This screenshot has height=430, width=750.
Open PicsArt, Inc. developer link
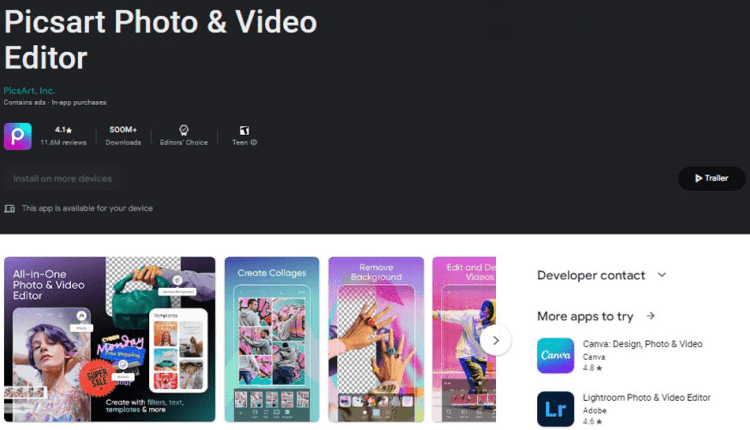pyautogui.click(x=30, y=91)
